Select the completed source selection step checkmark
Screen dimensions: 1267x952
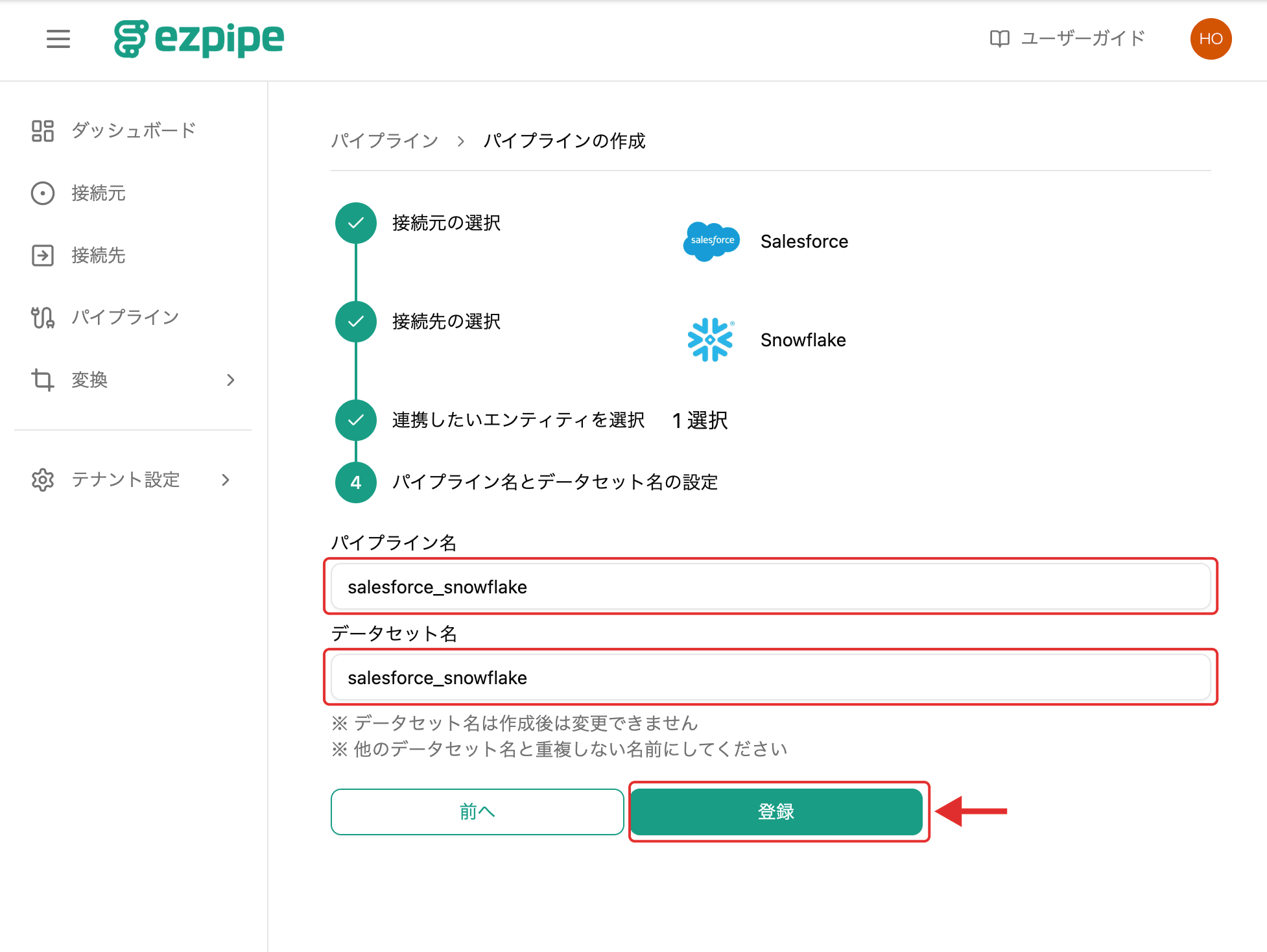point(356,223)
